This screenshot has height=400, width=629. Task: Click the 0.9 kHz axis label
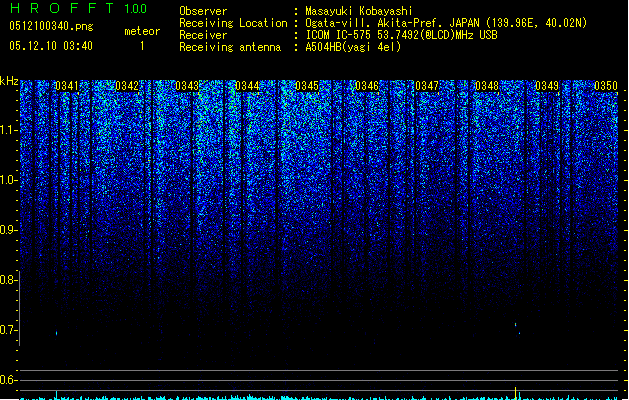coord(9,230)
